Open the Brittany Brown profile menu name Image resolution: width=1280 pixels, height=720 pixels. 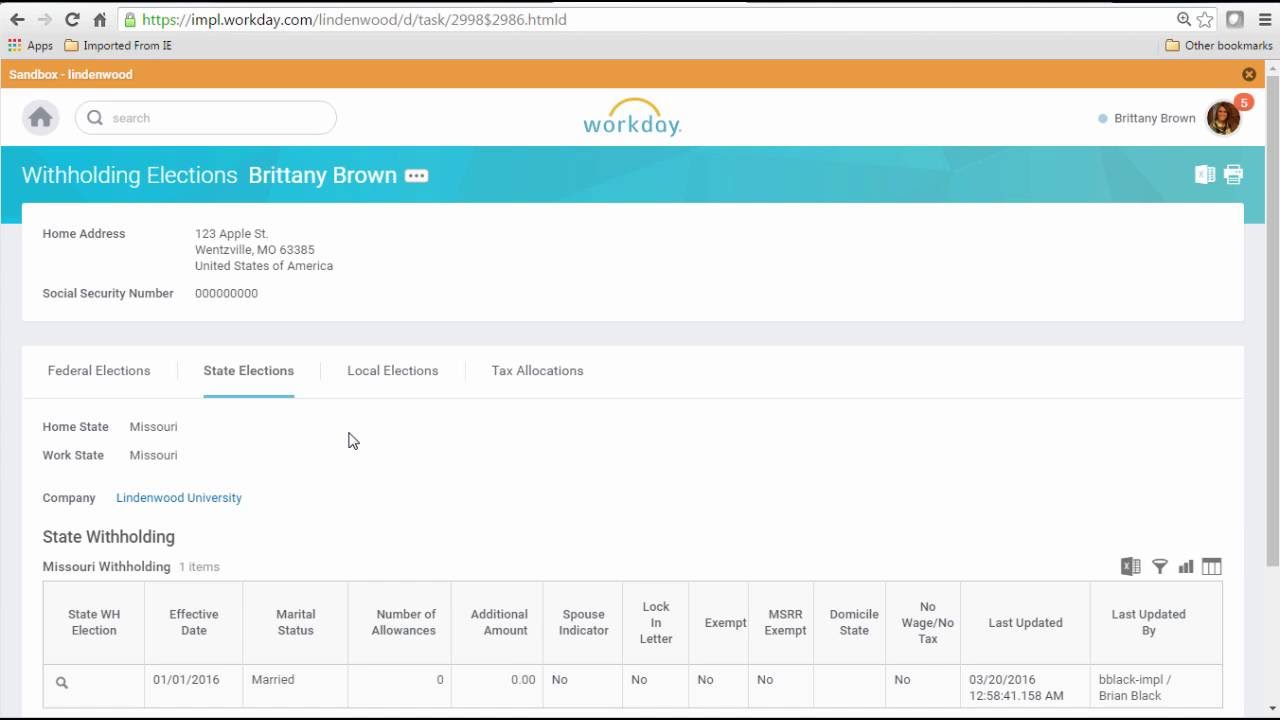click(x=1154, y=118)
